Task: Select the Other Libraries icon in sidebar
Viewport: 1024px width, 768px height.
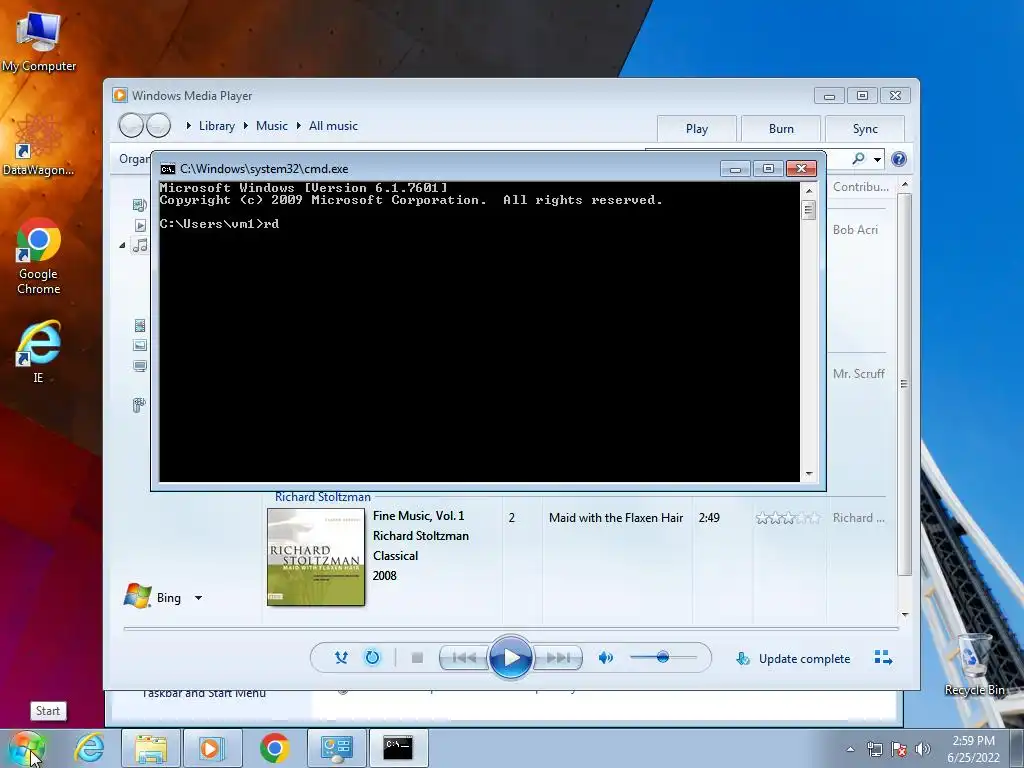Action: coord(138,405)
